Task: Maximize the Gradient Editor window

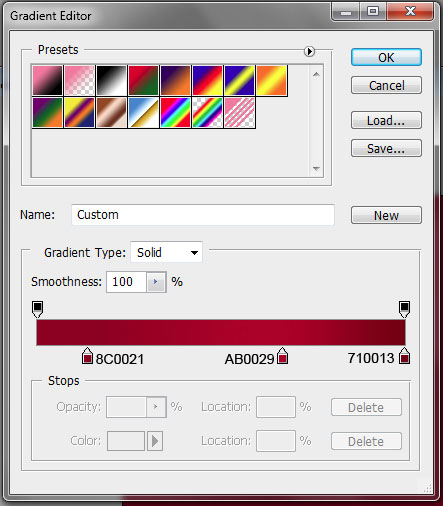Action: click(373, 12)
